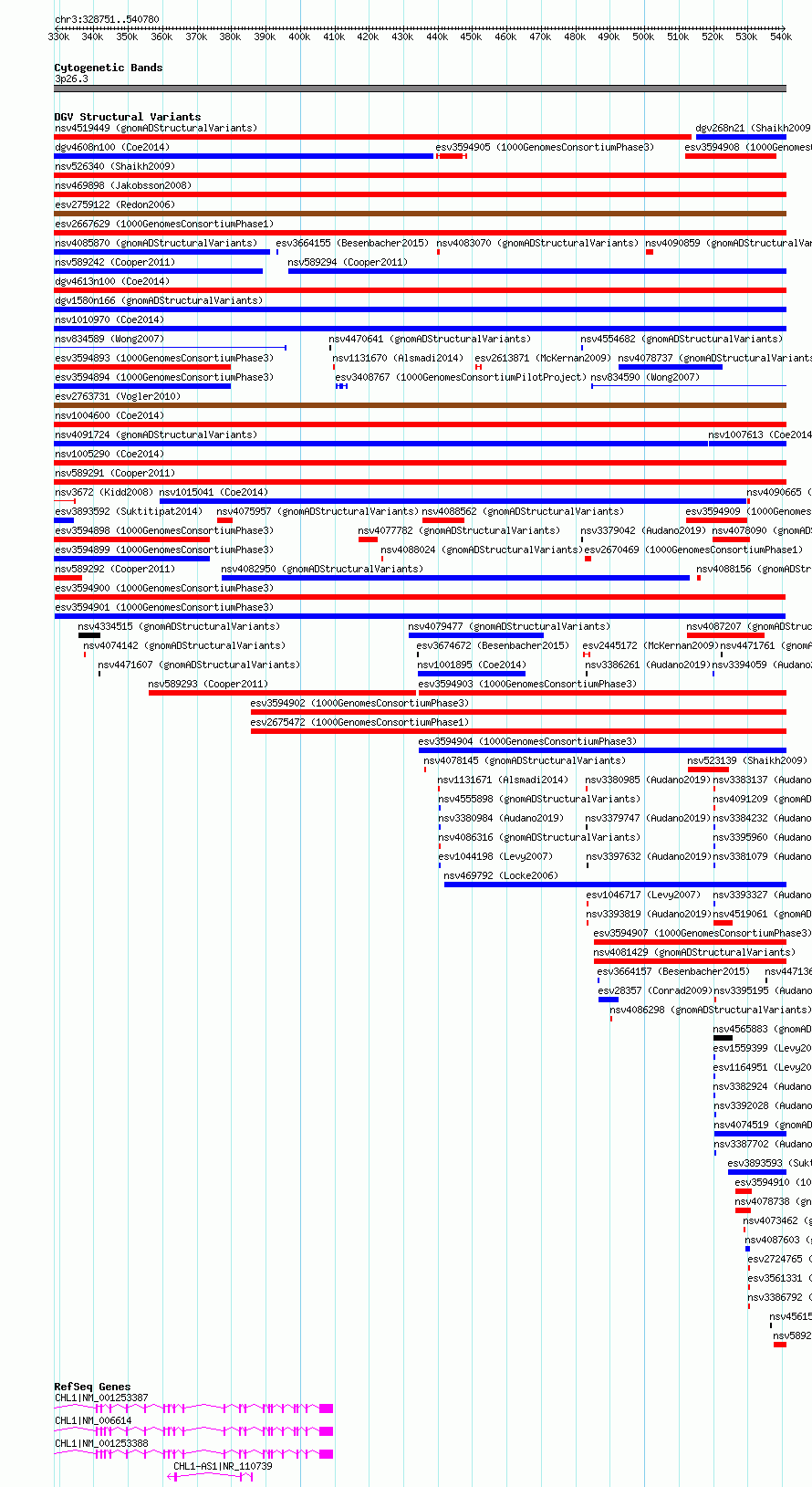The width and height of the screenshot is (812, 1487).
Task: Select esv2613871 McKernan2009 label
Action: pyautogui.click(x=543, y=359)
